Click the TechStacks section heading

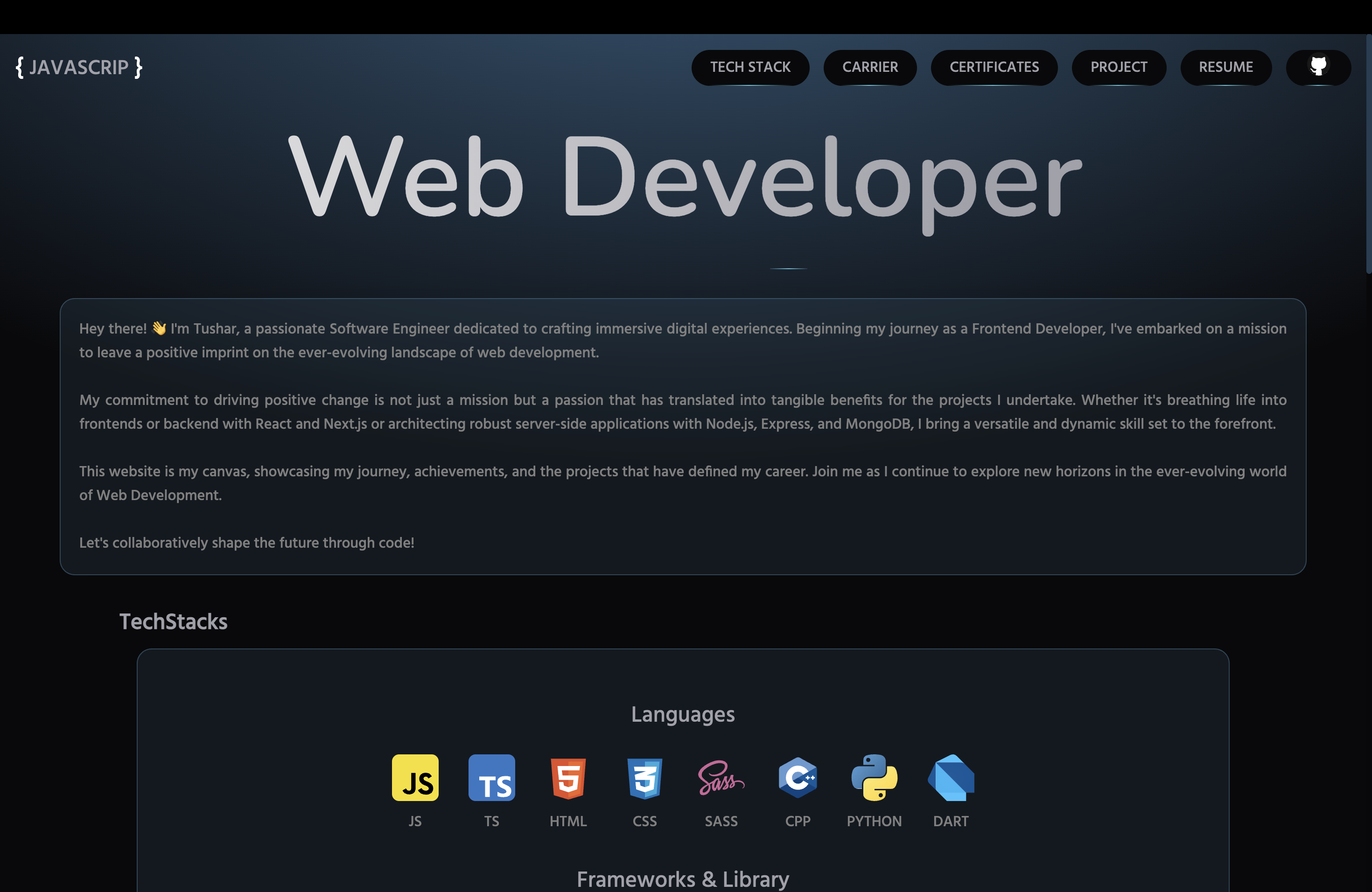(x=173, y=622)
